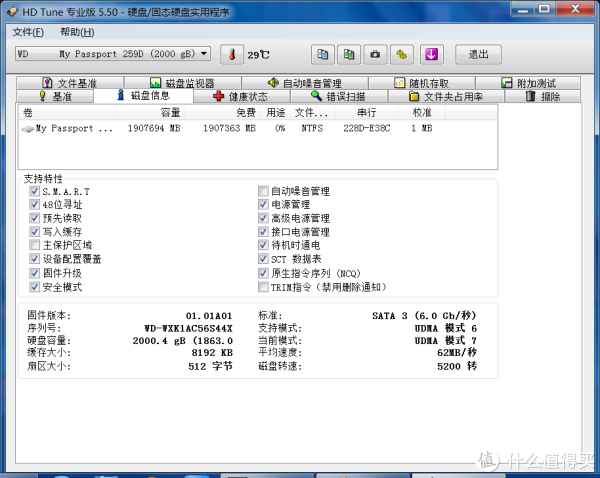Select the 1907694 MB capacity cell
This screenshot has height=478, width=600.
click(x=154, y=128)
